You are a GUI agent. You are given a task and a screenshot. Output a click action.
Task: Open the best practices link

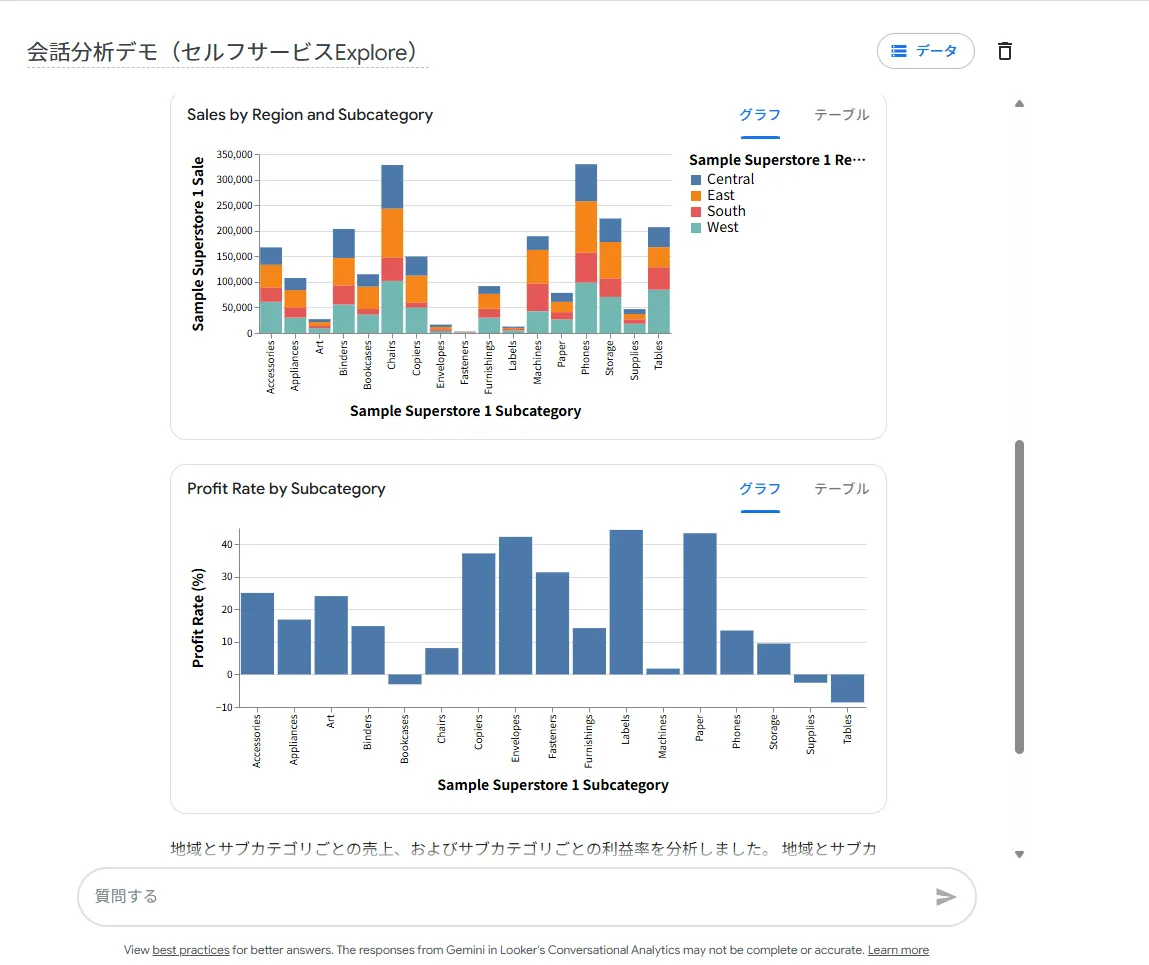point(190,950)
